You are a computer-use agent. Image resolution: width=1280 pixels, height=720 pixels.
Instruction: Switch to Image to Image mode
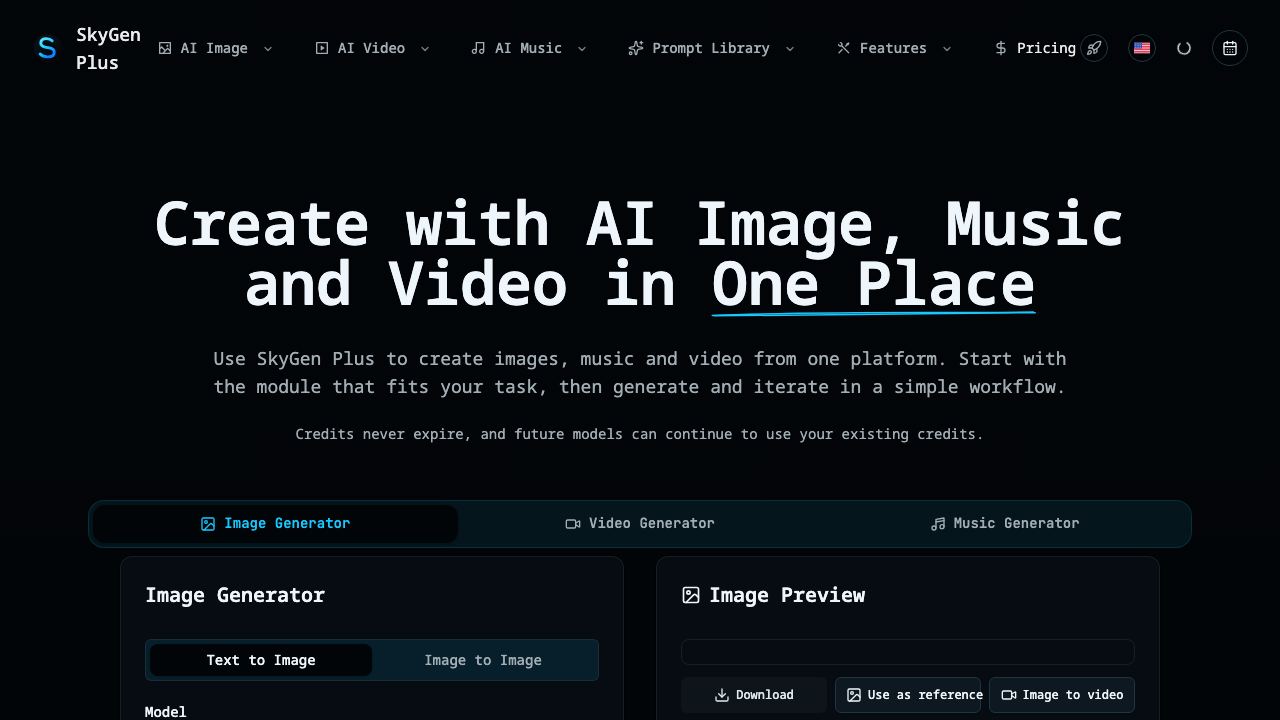pos(483,660)
